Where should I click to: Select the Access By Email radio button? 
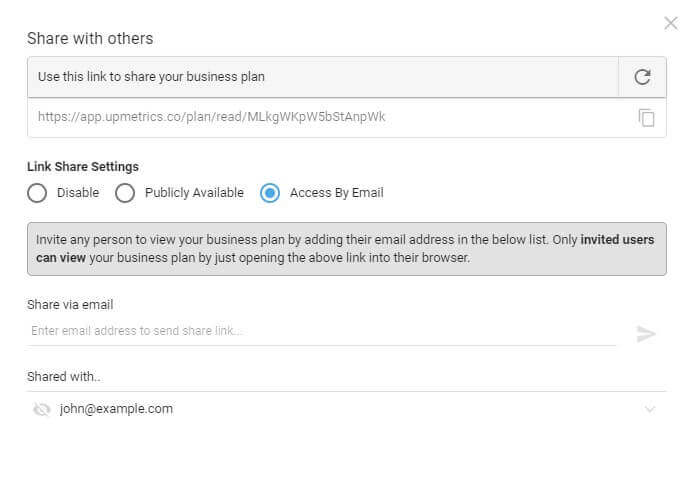coord(270,193)
